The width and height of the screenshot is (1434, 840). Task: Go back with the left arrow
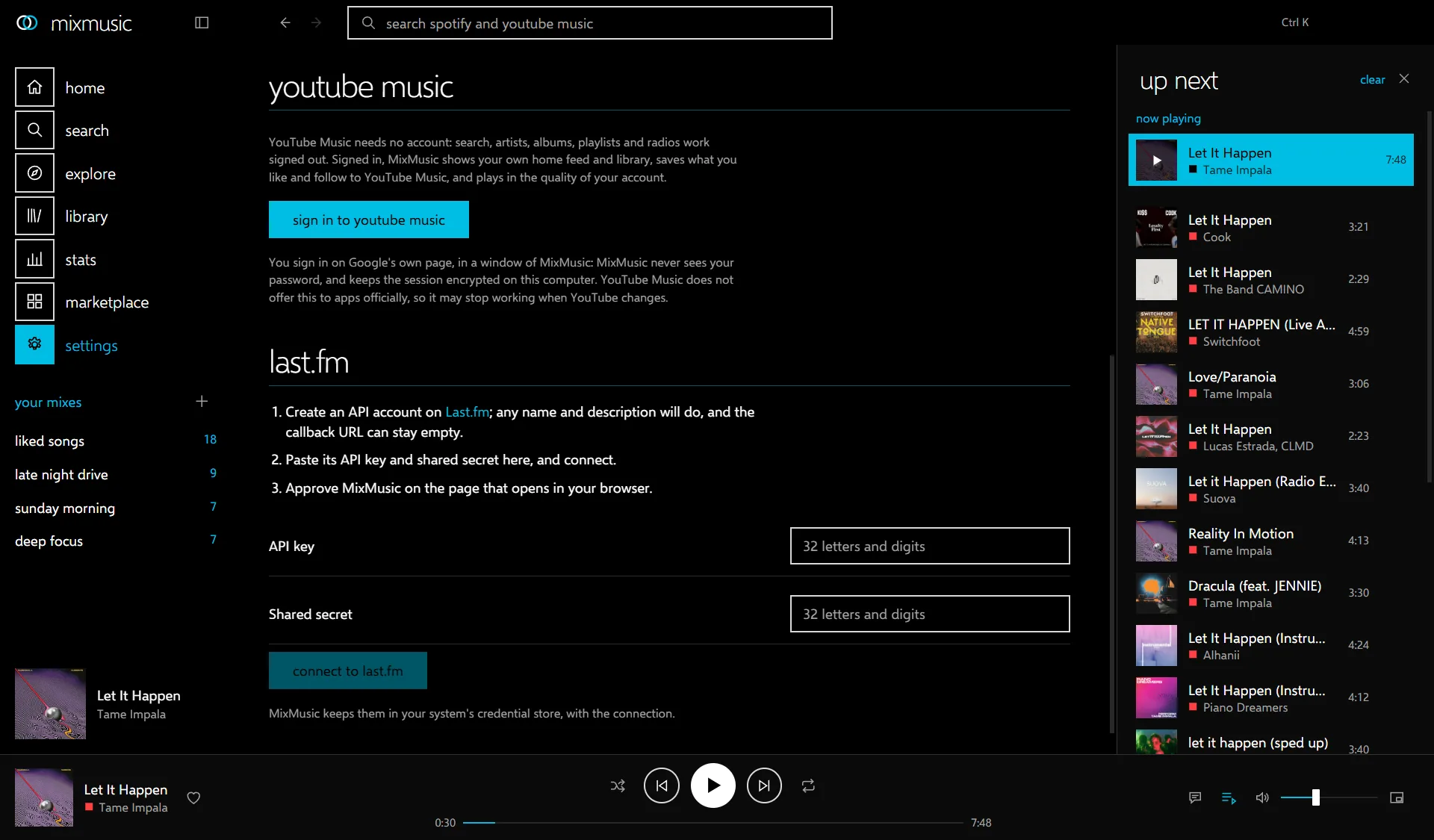point(285,22)
